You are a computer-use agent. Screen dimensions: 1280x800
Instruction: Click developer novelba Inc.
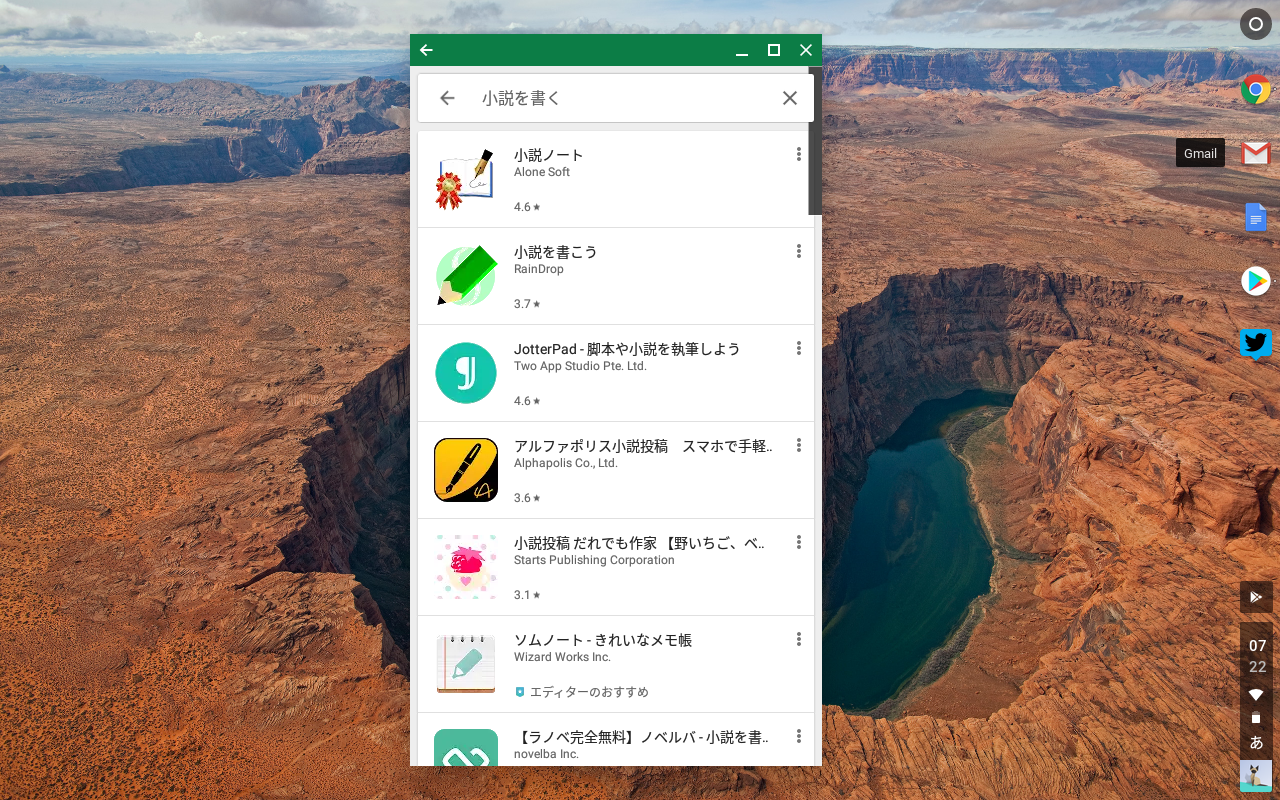(x=546, y=754)
